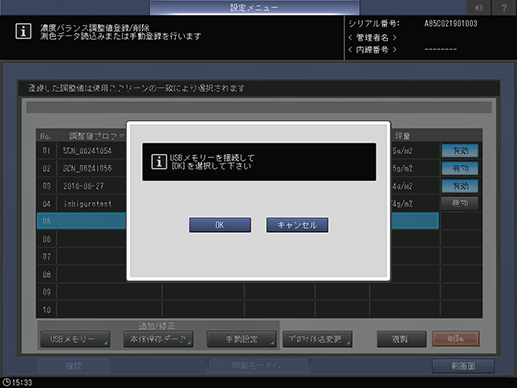Select the 設定メニュー title tab
517x388 pixels.
pos(254,7)
